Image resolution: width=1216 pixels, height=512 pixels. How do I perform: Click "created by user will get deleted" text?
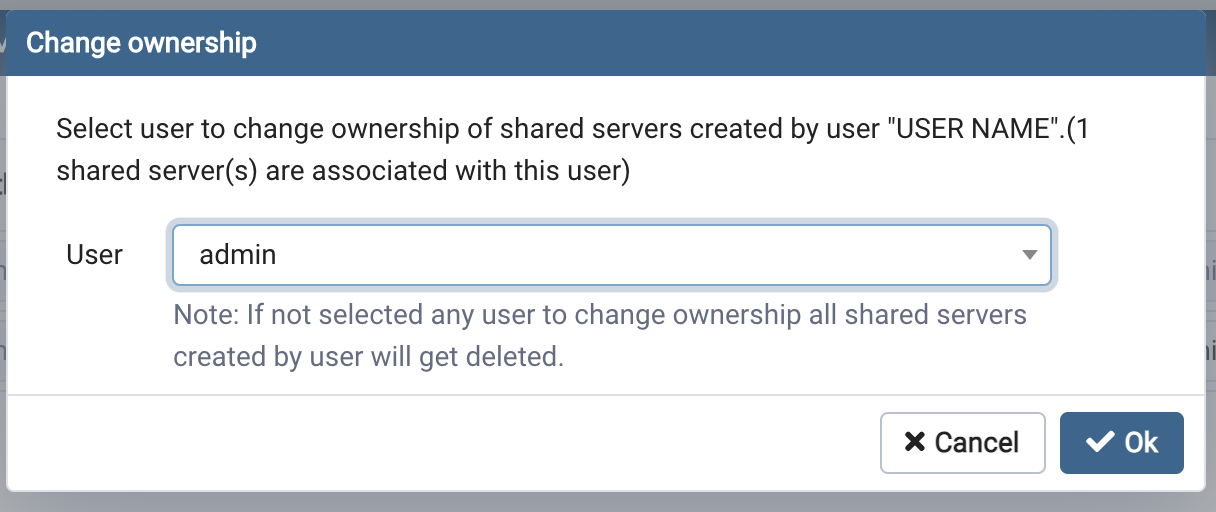click(368, 357)
